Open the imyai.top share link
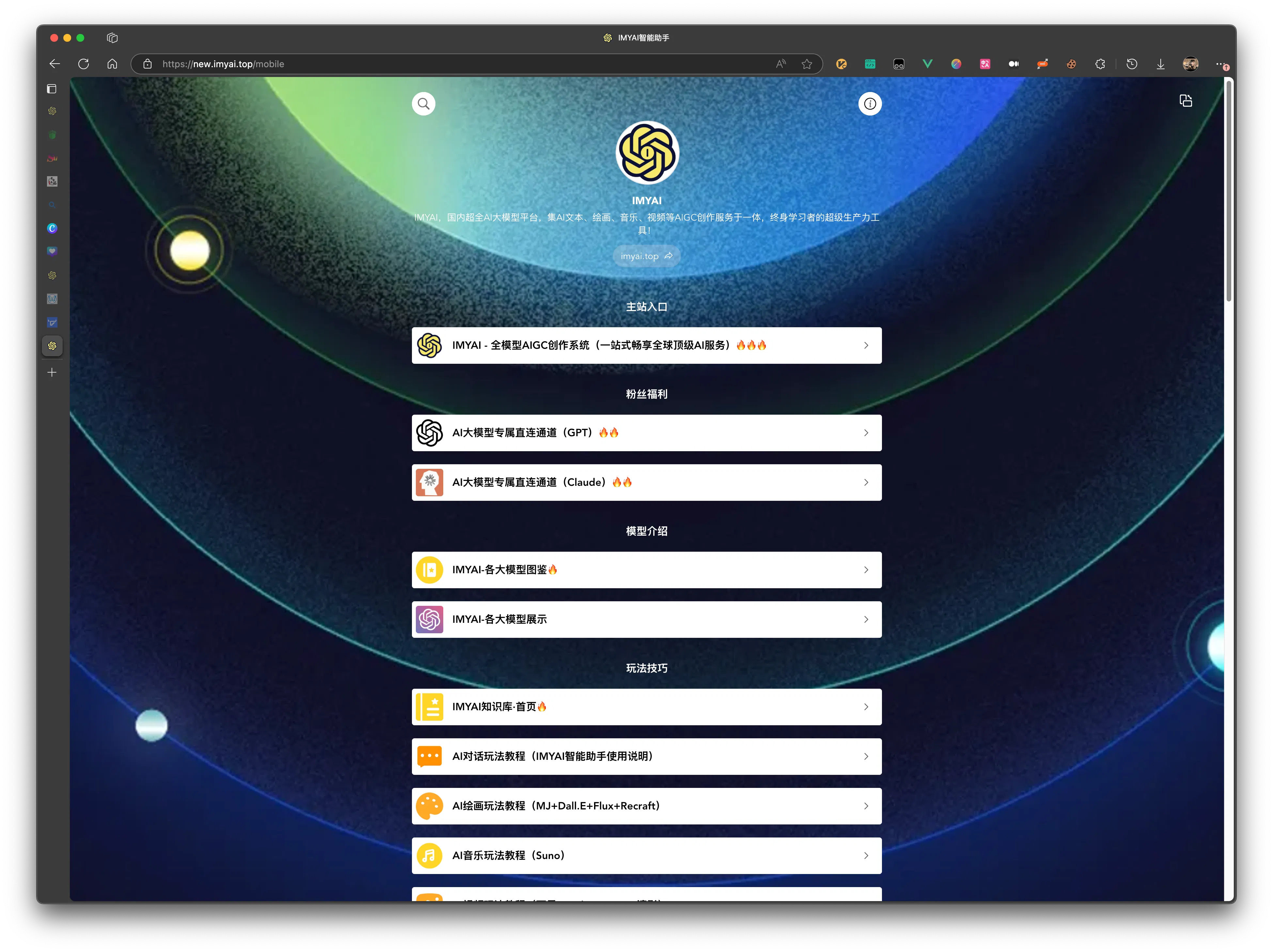Image resolution: width=1273 pixels, height=952 pixels. pos(646,256)
